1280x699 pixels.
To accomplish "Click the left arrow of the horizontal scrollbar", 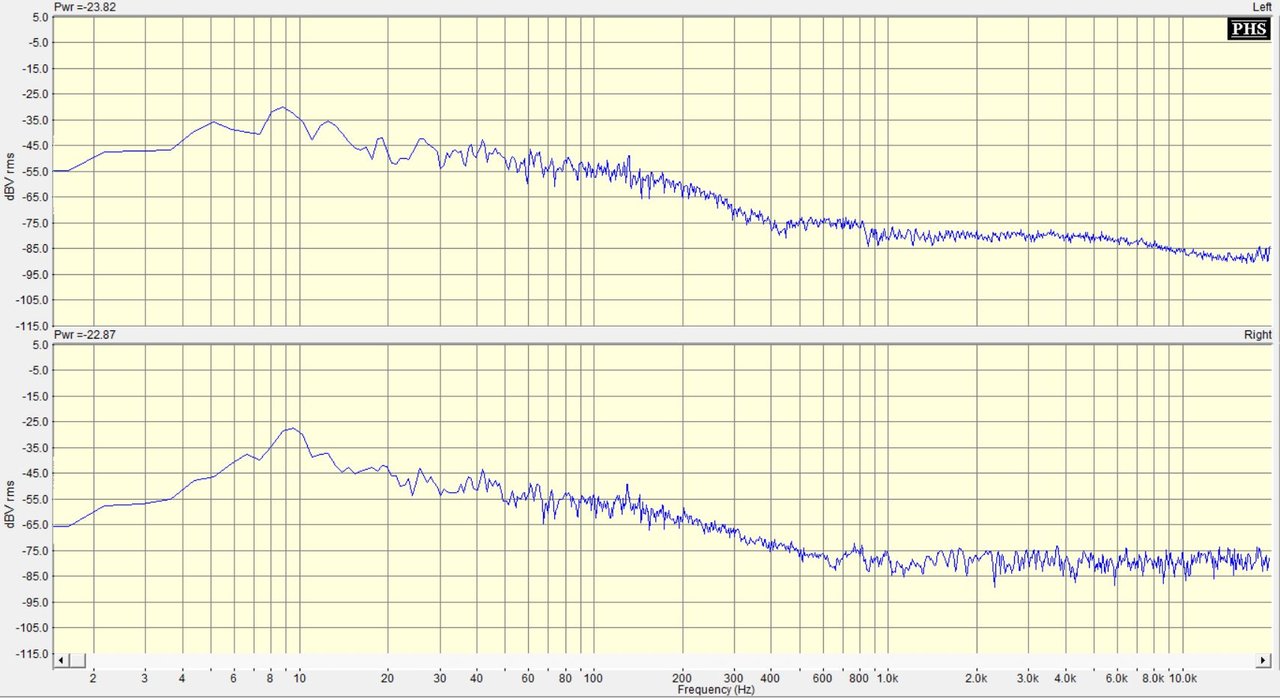I will point(61,661).
